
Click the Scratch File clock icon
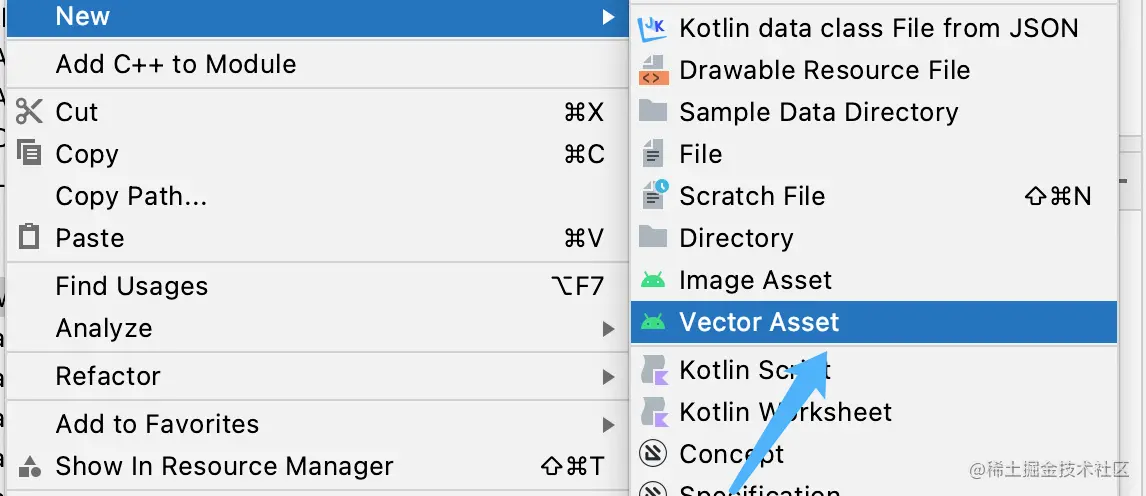pos(654,195)
